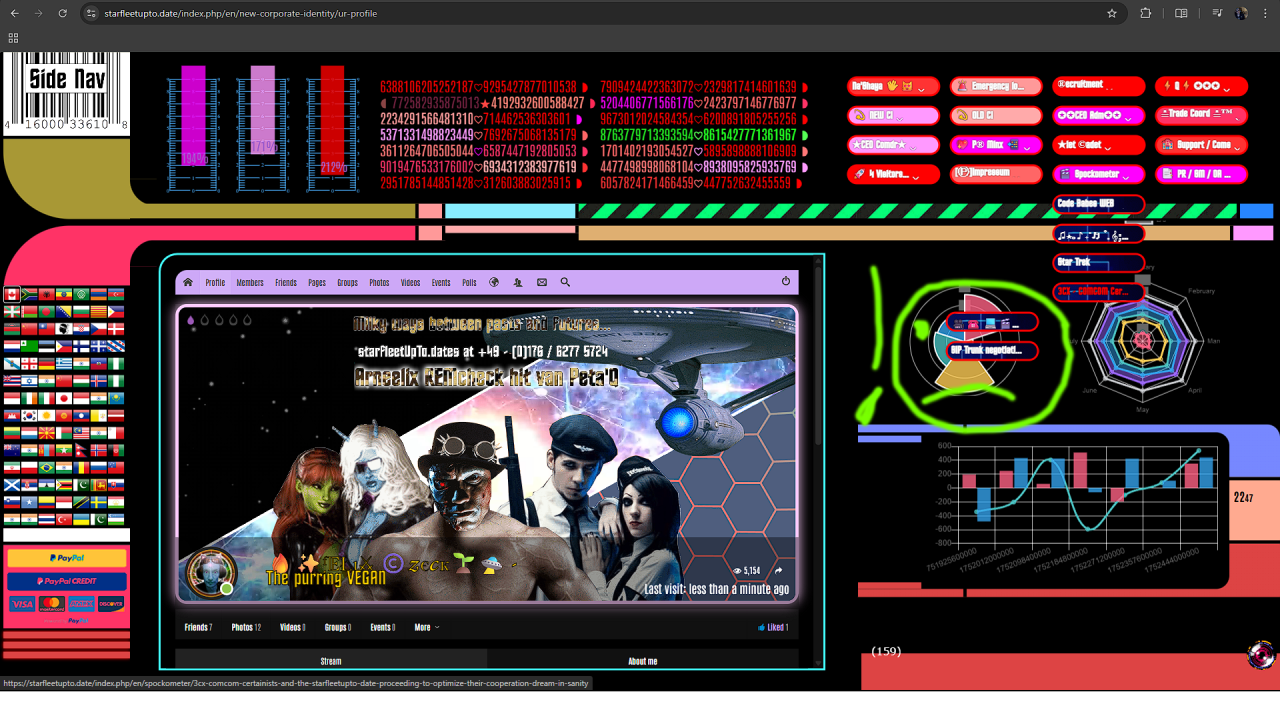The height and width of the screenshot is (720, 1280).
Task: Click the Impressum button
Action: [995, 174]
